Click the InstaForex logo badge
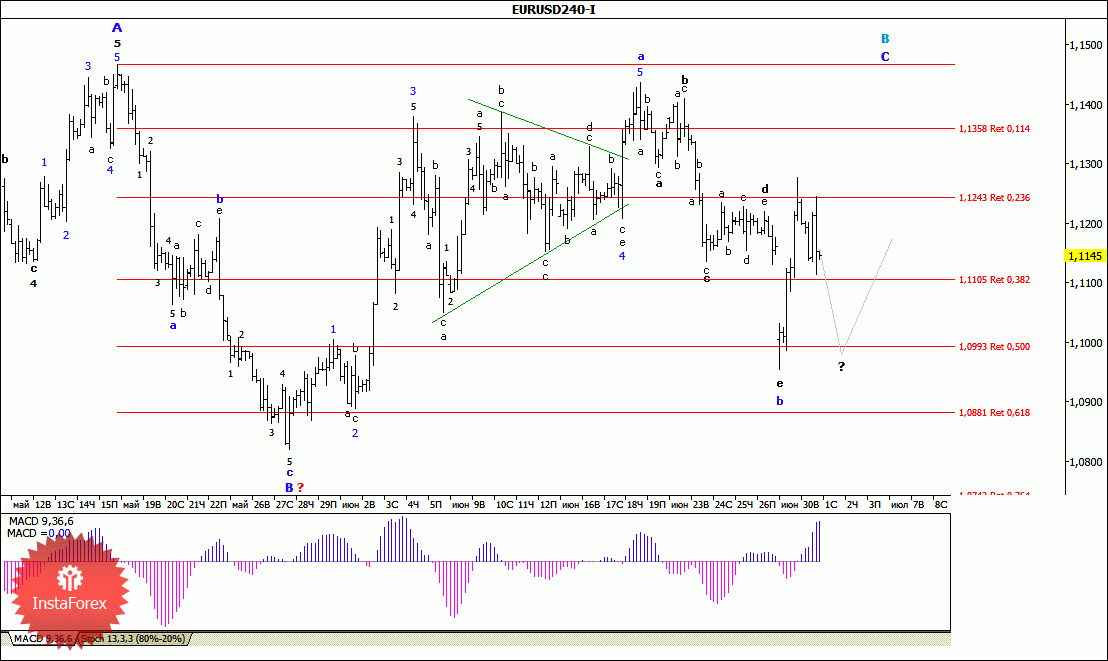The image size is (1108, 661). pos(70,589)
